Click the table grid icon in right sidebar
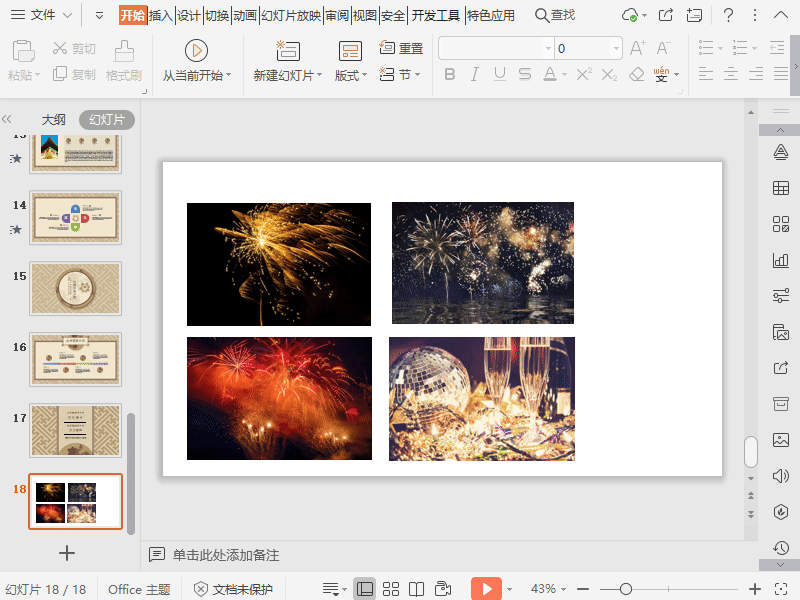The width and height of the screenshot is (800, 600). tap(780, 188)
